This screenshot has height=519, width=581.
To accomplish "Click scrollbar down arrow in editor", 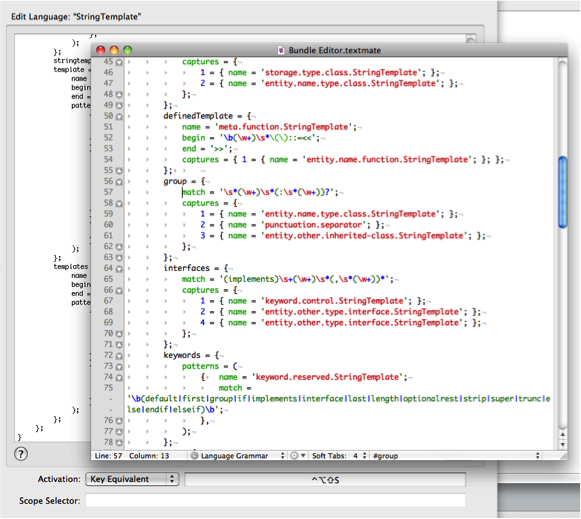I will click(x=562, y=445).
